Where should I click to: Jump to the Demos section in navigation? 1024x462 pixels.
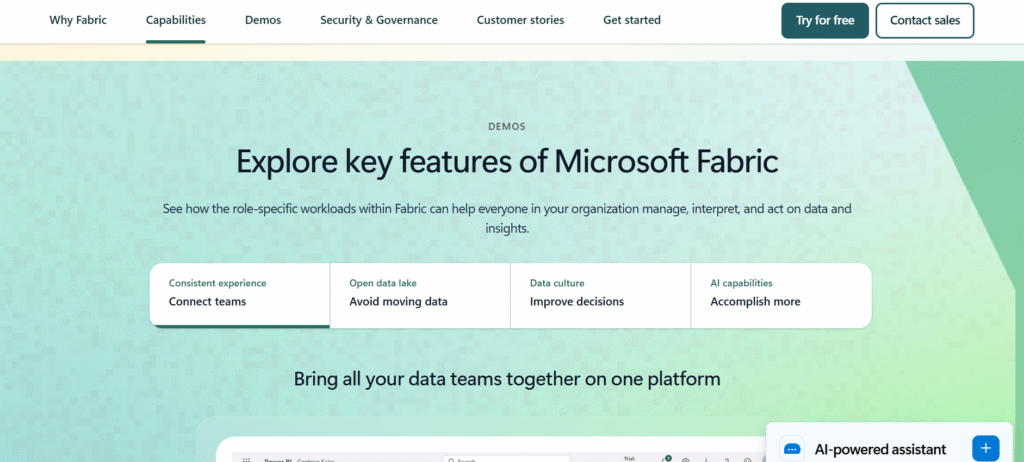point(263,20)
